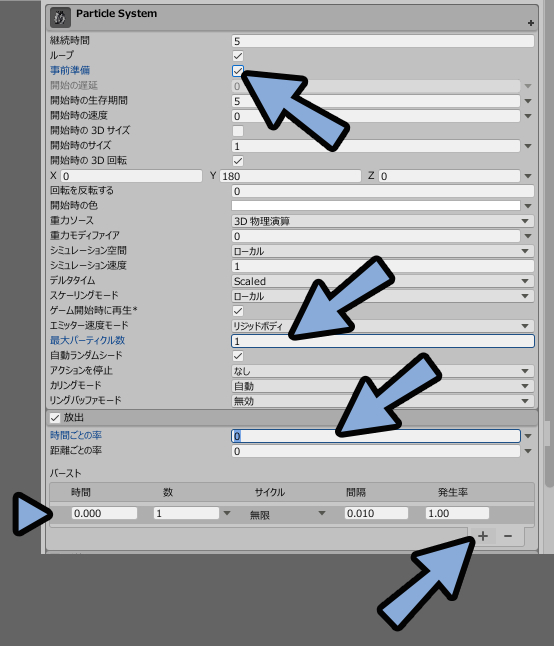Open the 開始時の色 color swatch
The height and width of the screenshot is (646, 554).
(x=376, y=206)
